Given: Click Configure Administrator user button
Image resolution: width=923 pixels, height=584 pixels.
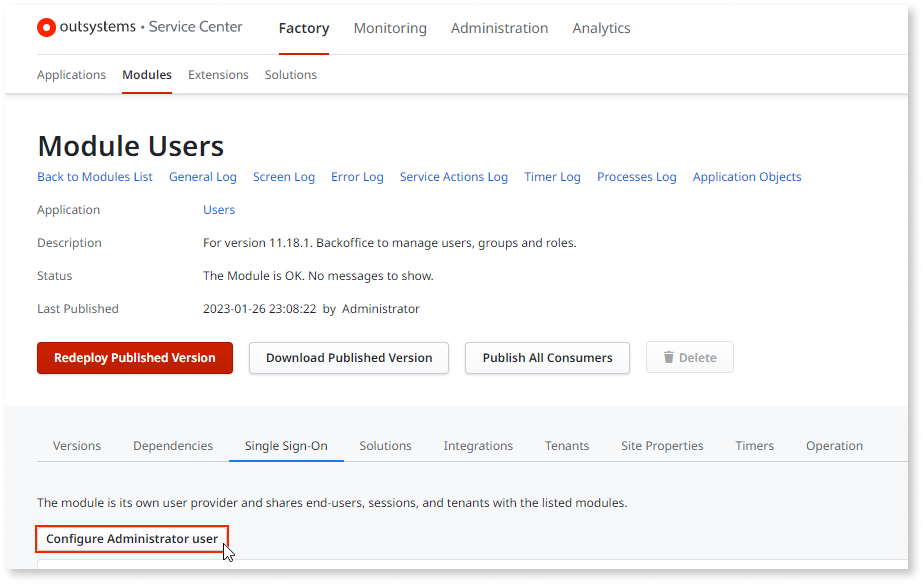Looking at the screenshot, I should [x=132, y=539].
